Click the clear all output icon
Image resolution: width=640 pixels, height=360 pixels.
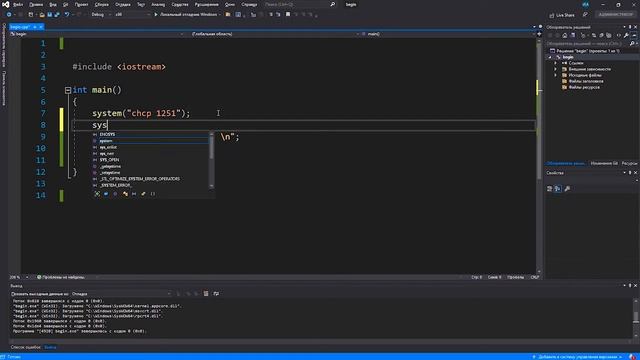pyautogui.click(x=206, y=294)
